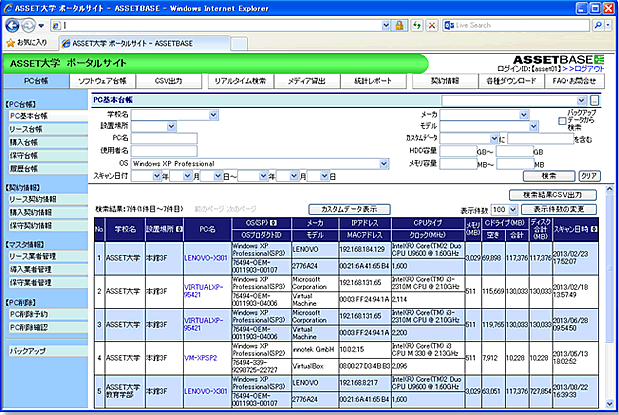The height and width of the screenshot is (415, 619).
Task: Open リース契約情報 in the sidebar
Action: [48, 199]
